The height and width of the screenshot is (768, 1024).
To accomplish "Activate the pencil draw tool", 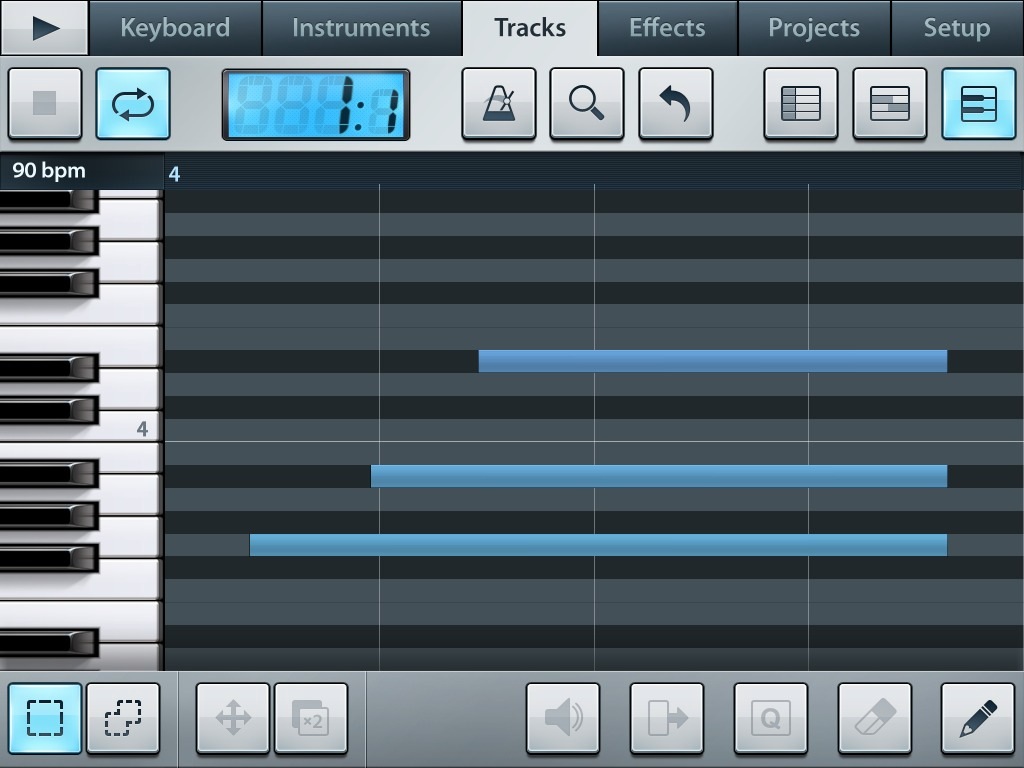I will coord(978,718).
